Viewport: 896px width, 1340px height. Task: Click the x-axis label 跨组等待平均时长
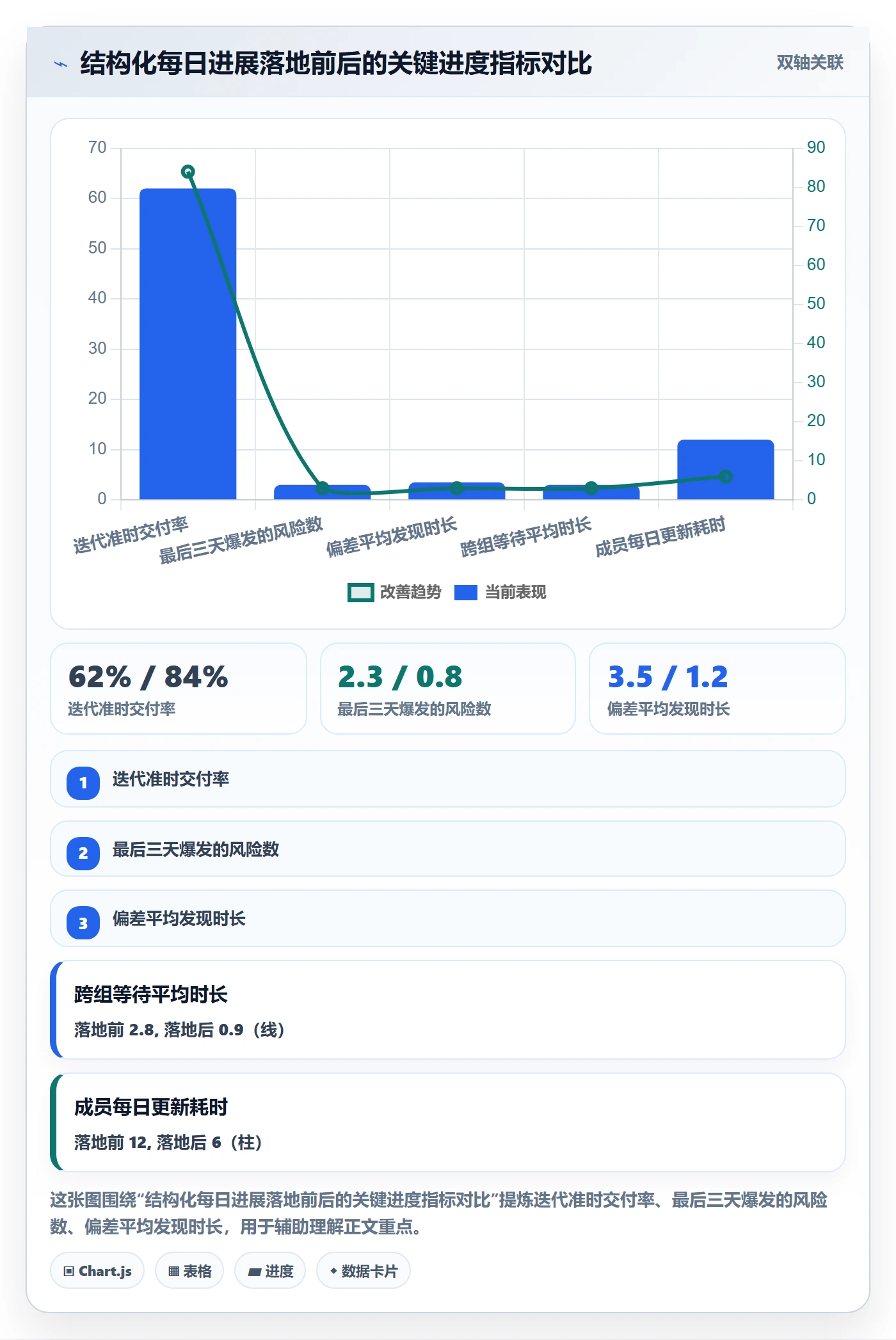525,536
